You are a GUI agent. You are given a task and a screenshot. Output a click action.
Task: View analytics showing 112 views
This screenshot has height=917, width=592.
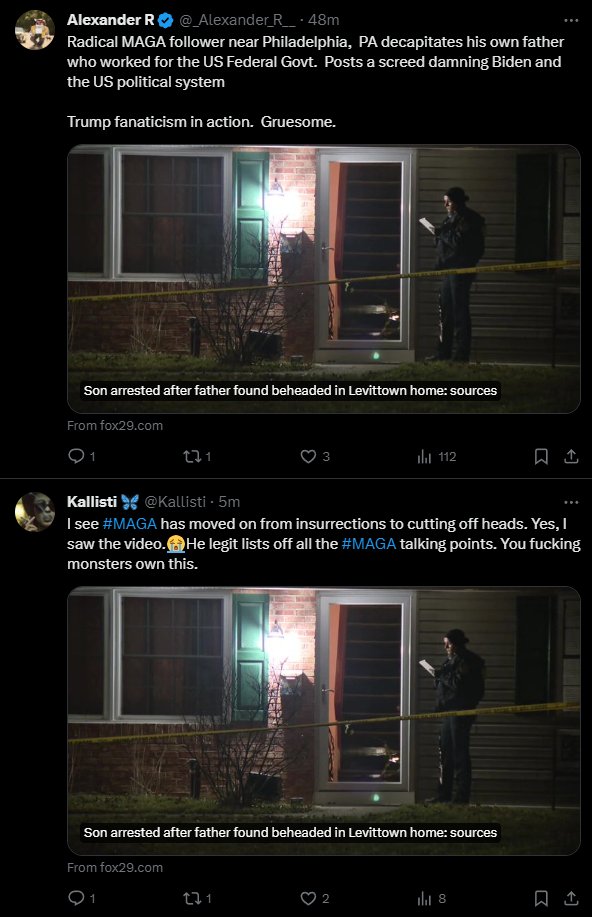pyautogui.click(x=436, y=457)
